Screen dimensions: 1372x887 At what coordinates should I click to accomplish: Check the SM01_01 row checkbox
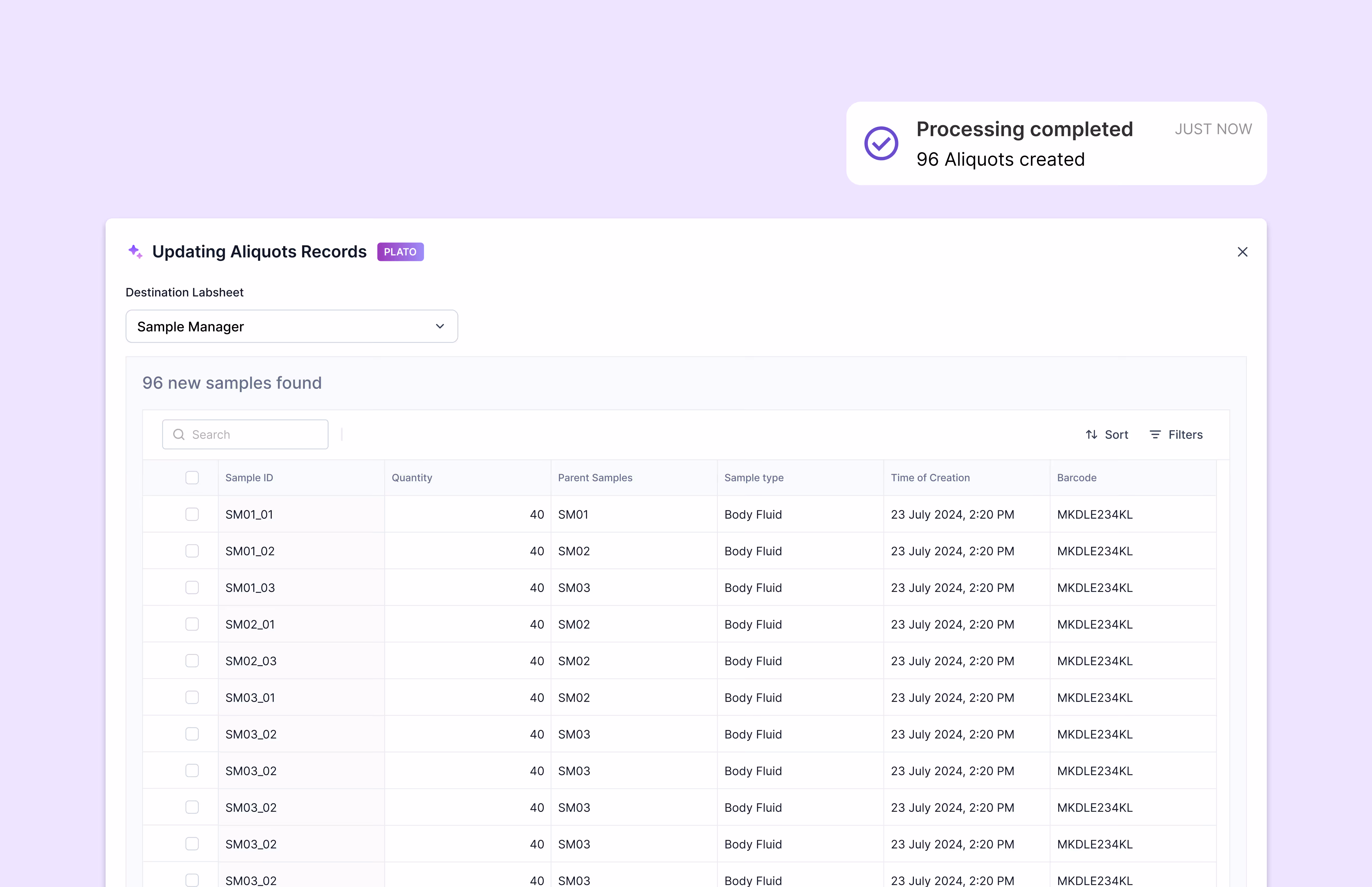192,514
